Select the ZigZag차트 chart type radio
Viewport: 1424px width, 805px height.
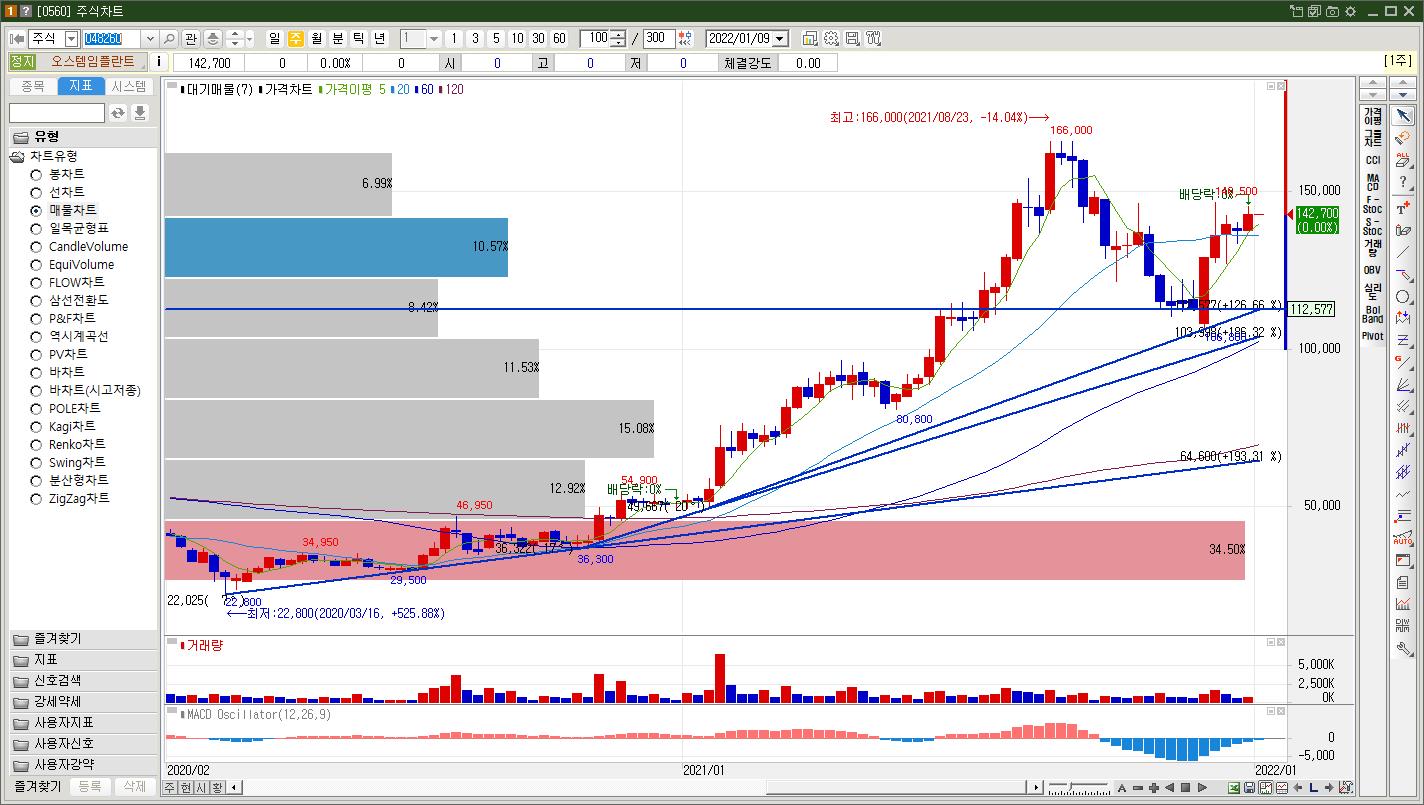coord(36,498)
